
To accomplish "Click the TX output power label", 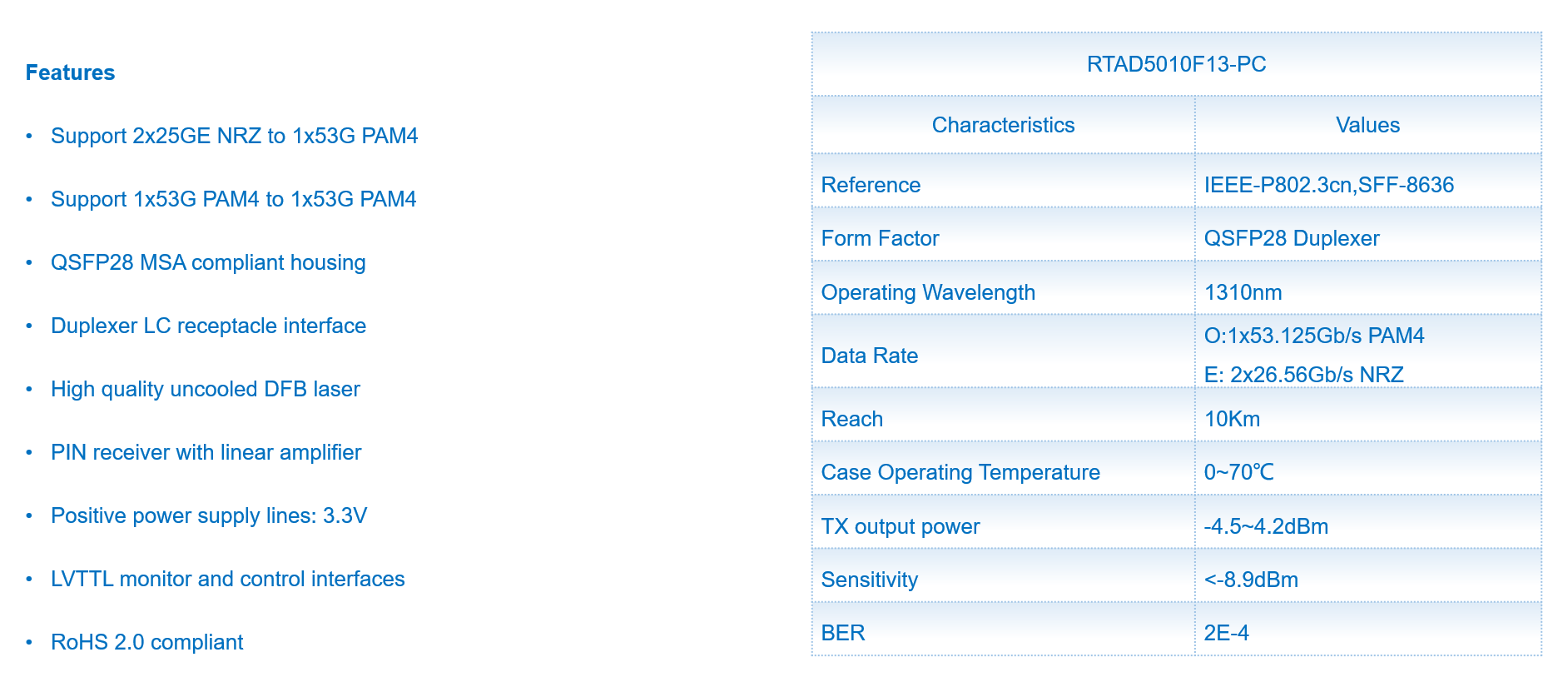I will (x=900, y=526).
